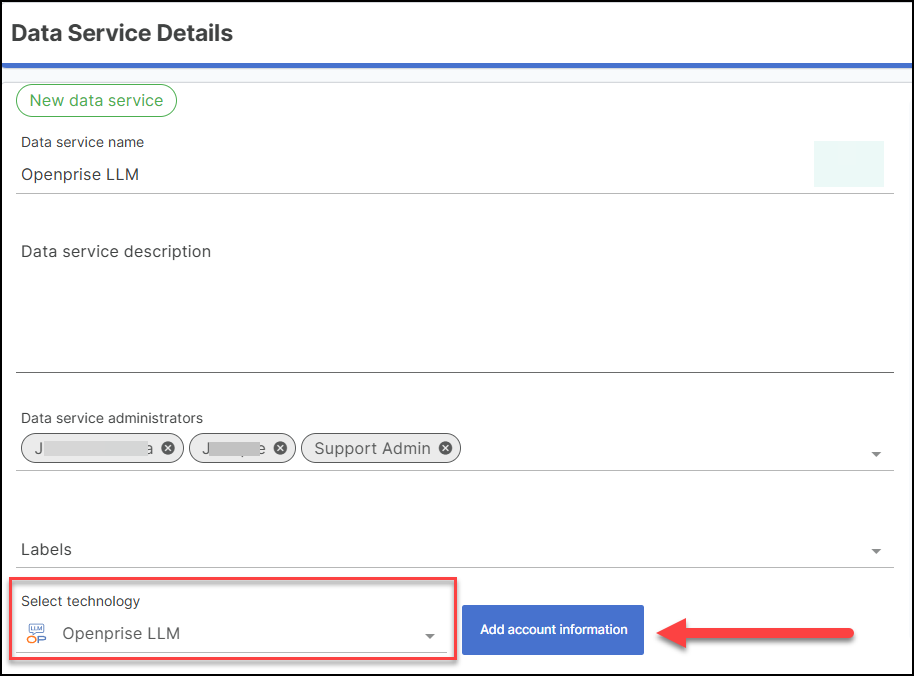Click the light green box beside the name

(x=848, y=164)
